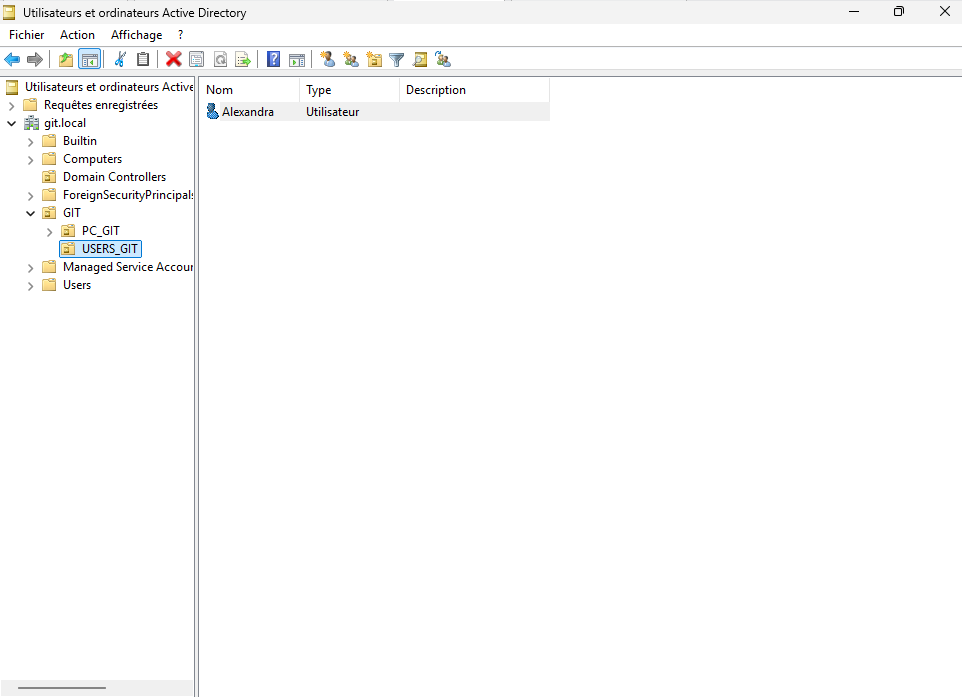Open the Affichage menu
The height and width of the screenshot is (697, 962).
(136, 35)
